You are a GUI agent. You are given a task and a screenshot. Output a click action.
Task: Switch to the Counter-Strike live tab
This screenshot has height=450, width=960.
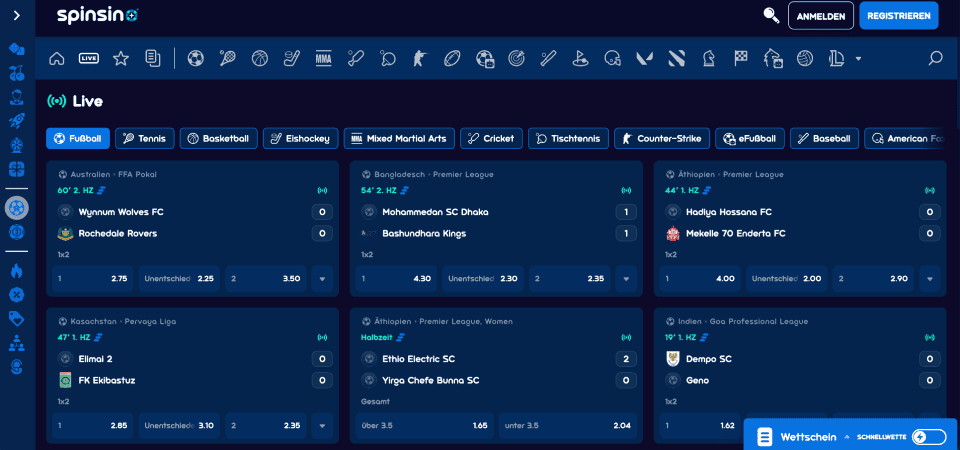[x=662, y=138]
